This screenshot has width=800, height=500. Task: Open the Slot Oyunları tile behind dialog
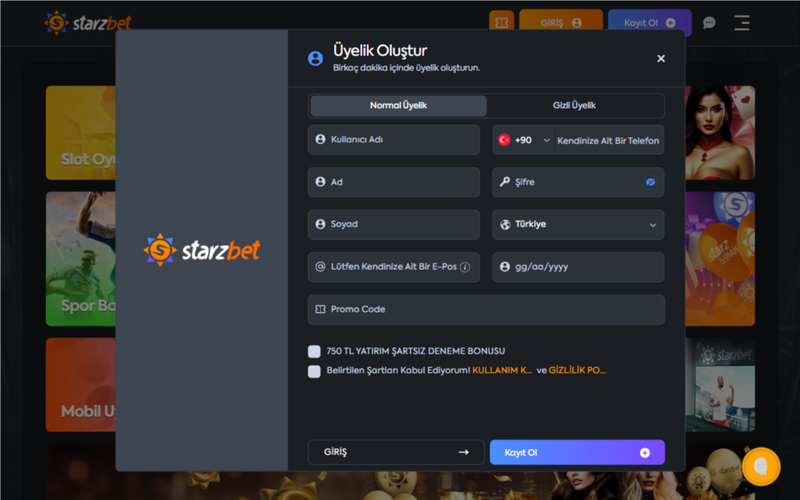click(x=81, y=133)
